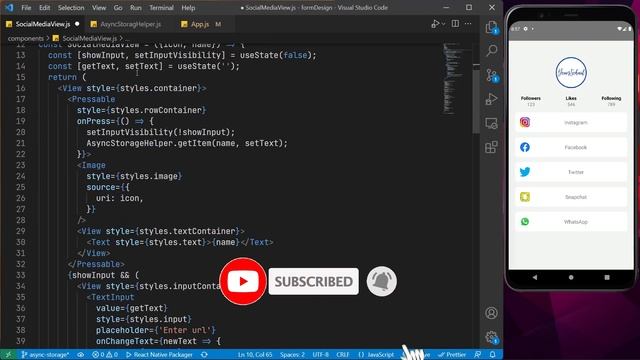Open the More Actions ellipsis in editor toolbar
The width and height of the screenshot is (640, 360).
[468, 24]
